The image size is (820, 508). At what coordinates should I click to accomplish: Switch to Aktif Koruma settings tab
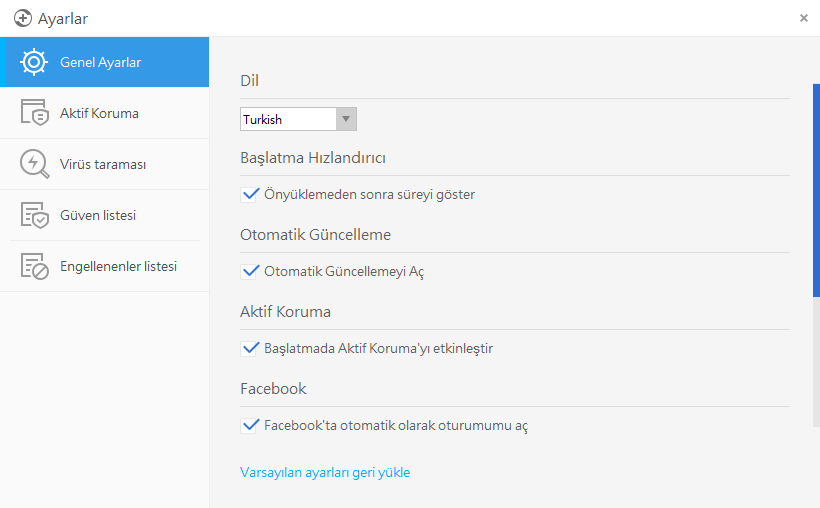point(105,113)
